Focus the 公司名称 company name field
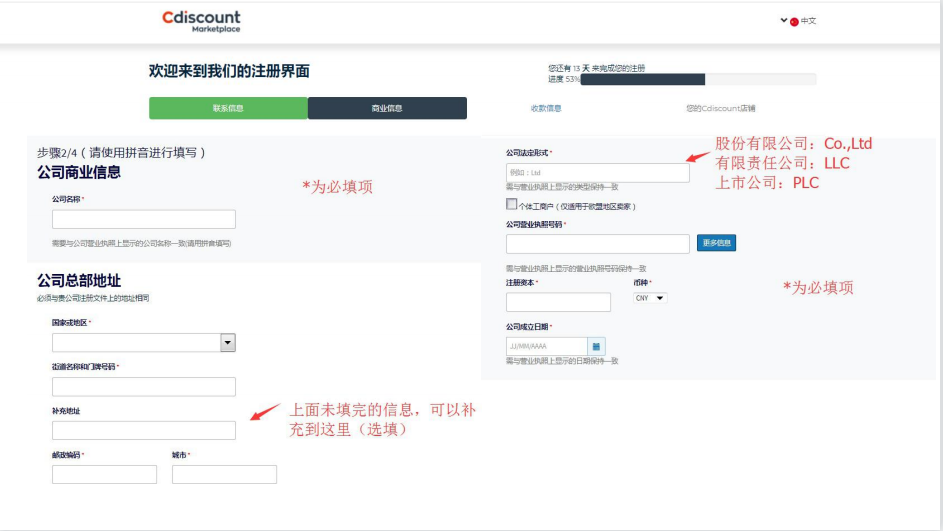Screen dimensions: 943x531 [x=144, y=219]
